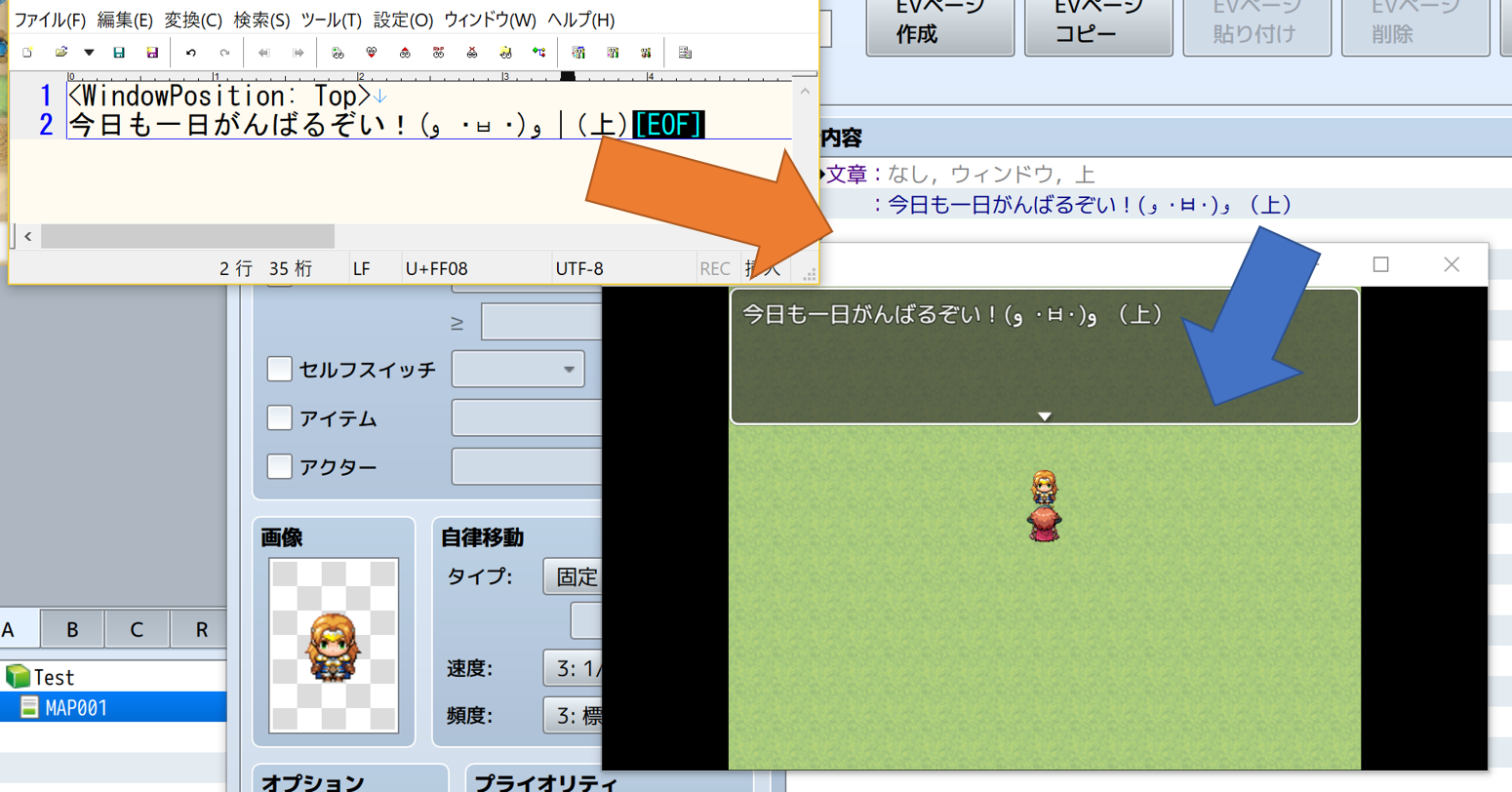Open the ファイル(F) menu
The height and width of the screenshot is (792, 1512).
(50, 20)
